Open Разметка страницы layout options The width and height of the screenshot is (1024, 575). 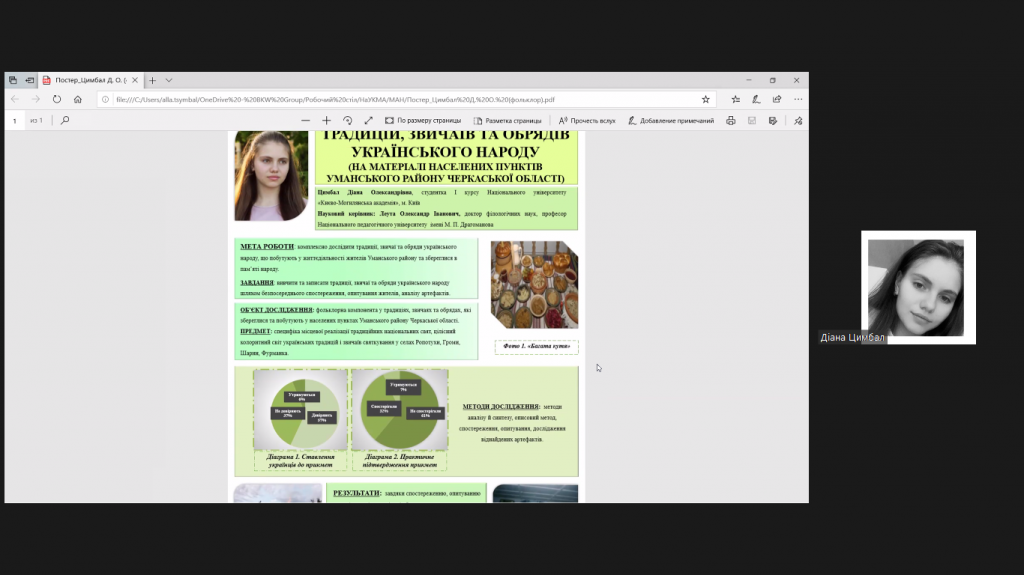click(x=507, y=120)
